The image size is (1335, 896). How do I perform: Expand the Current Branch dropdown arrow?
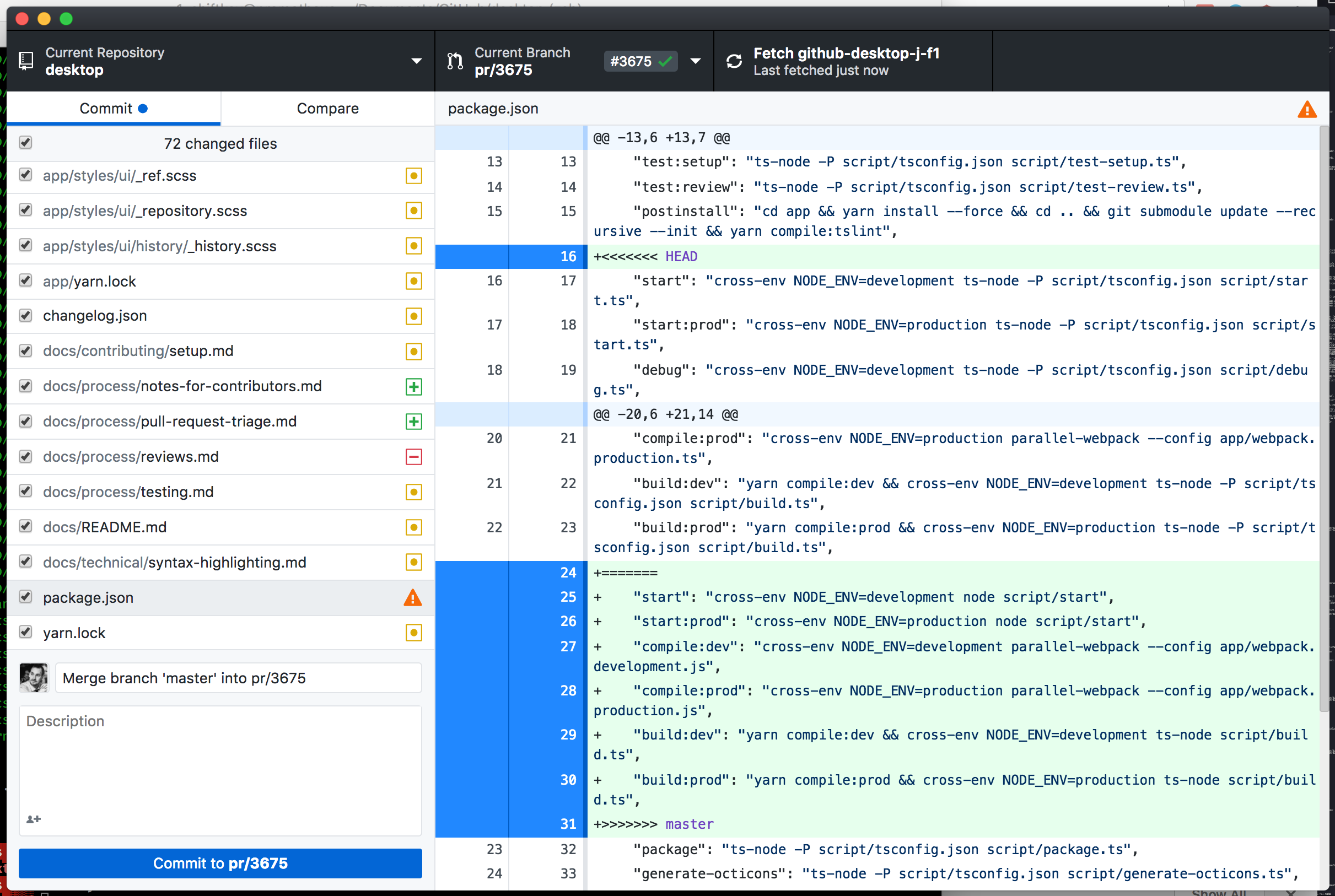[x=696, y=61]
